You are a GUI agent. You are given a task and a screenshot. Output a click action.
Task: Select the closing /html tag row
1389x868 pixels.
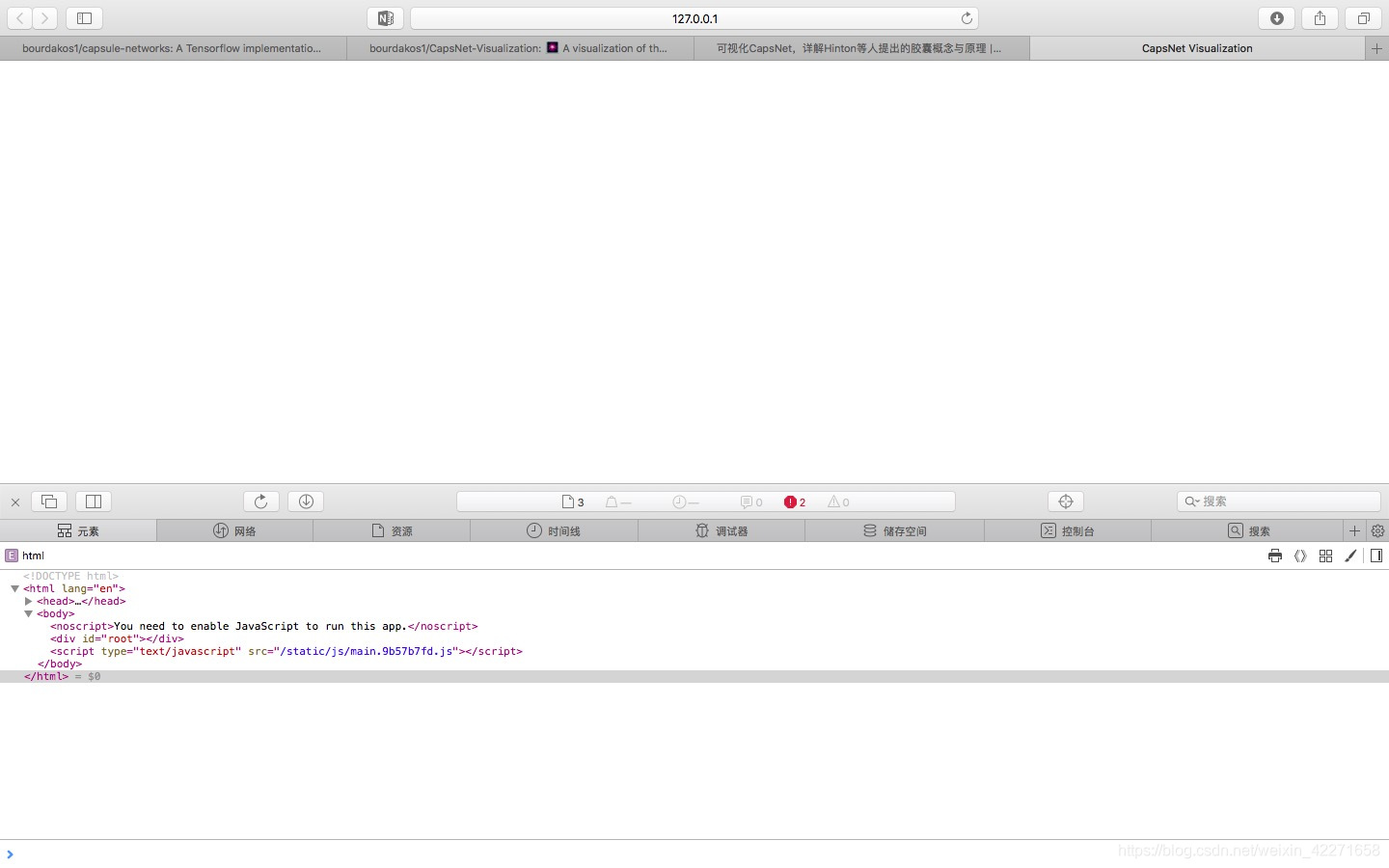coord(694,676)
